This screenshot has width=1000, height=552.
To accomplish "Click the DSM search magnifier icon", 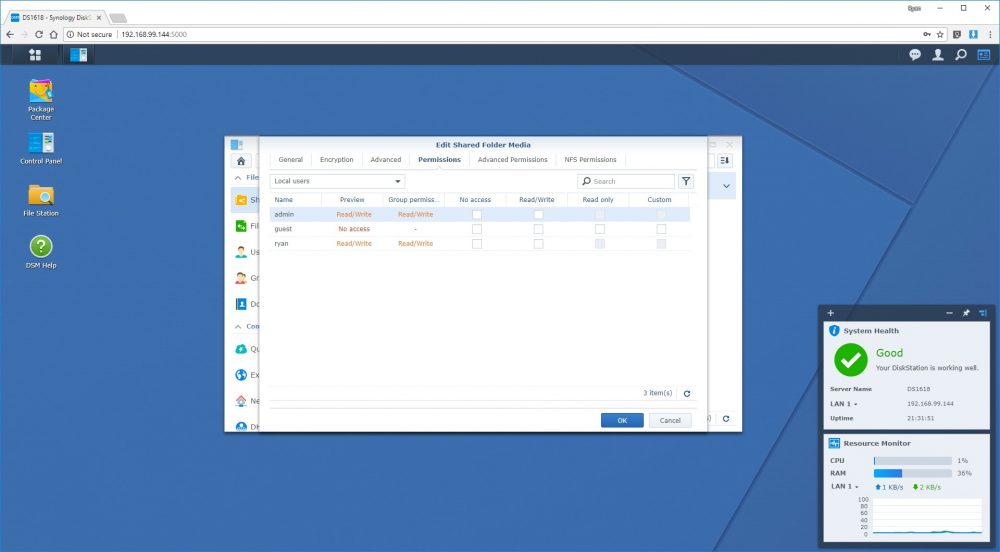I will (x=960, y=55).
